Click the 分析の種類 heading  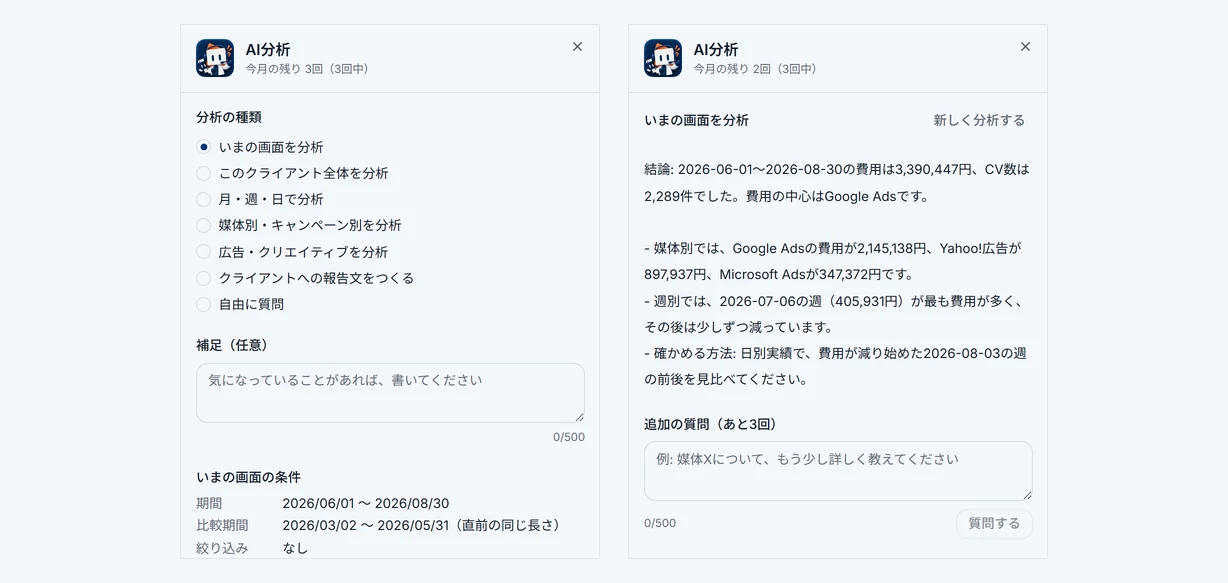[x=229, y=117]
